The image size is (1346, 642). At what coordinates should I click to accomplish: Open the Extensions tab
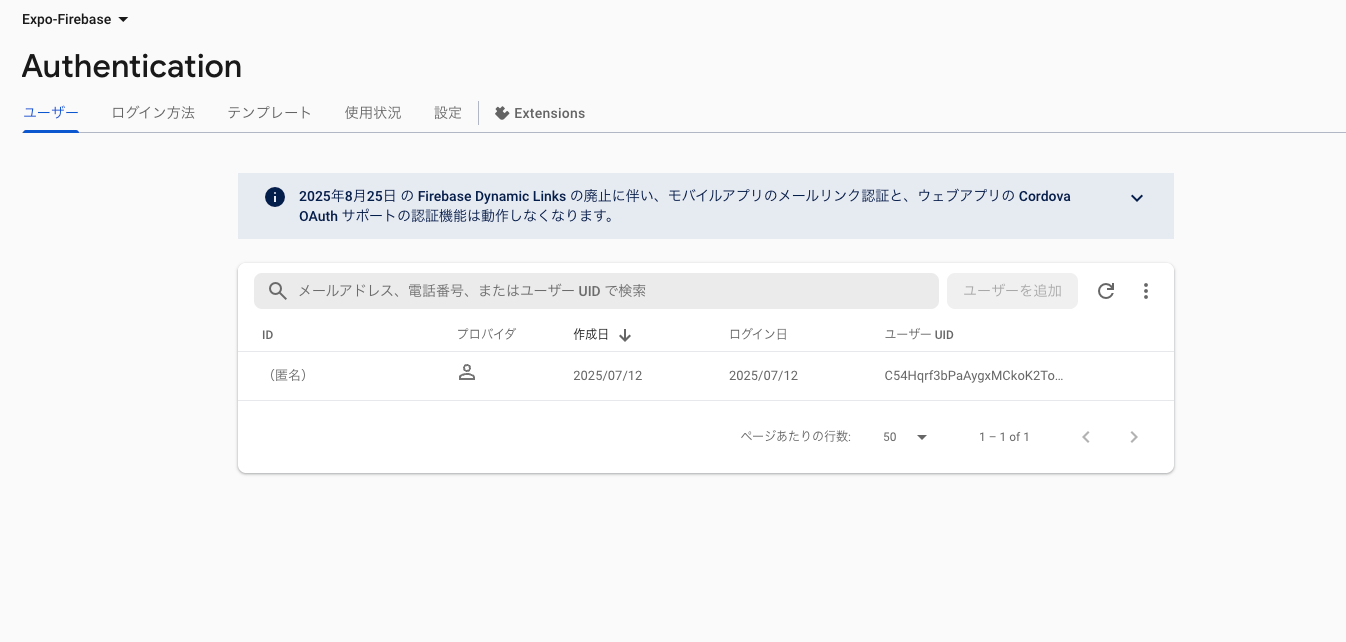click(x=540, y=113)
